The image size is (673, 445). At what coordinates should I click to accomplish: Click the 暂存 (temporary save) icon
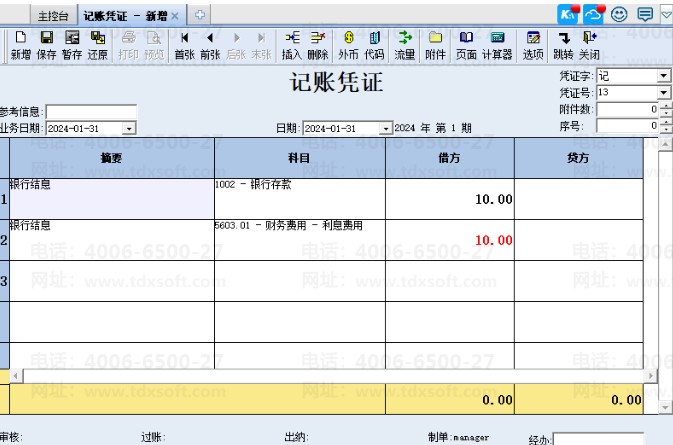pyautogui.click(x=71, y=45)
